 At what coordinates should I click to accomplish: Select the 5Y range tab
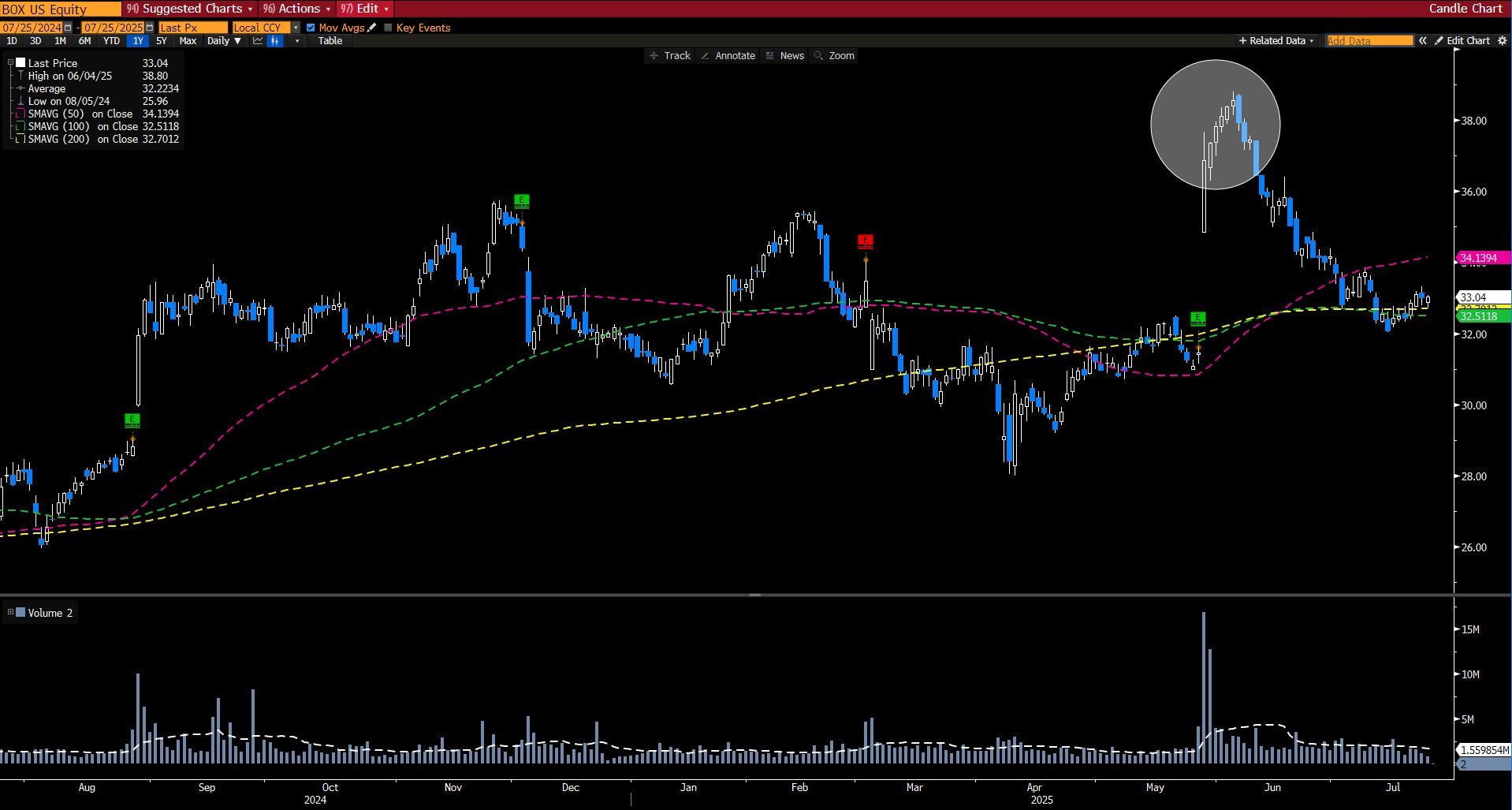coord(162,41)
